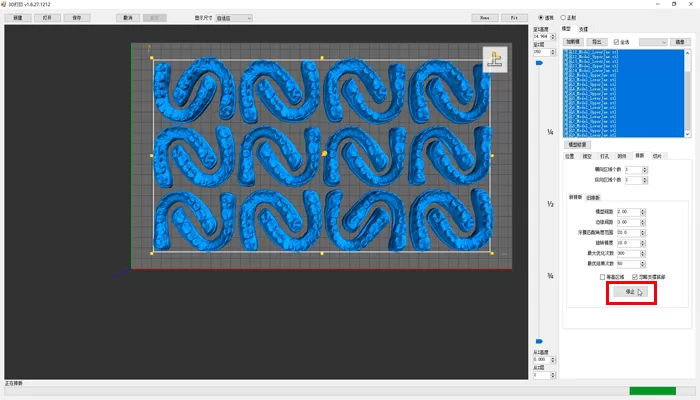
Task: Click the 最大优化次数 input field
Action: 627,253
